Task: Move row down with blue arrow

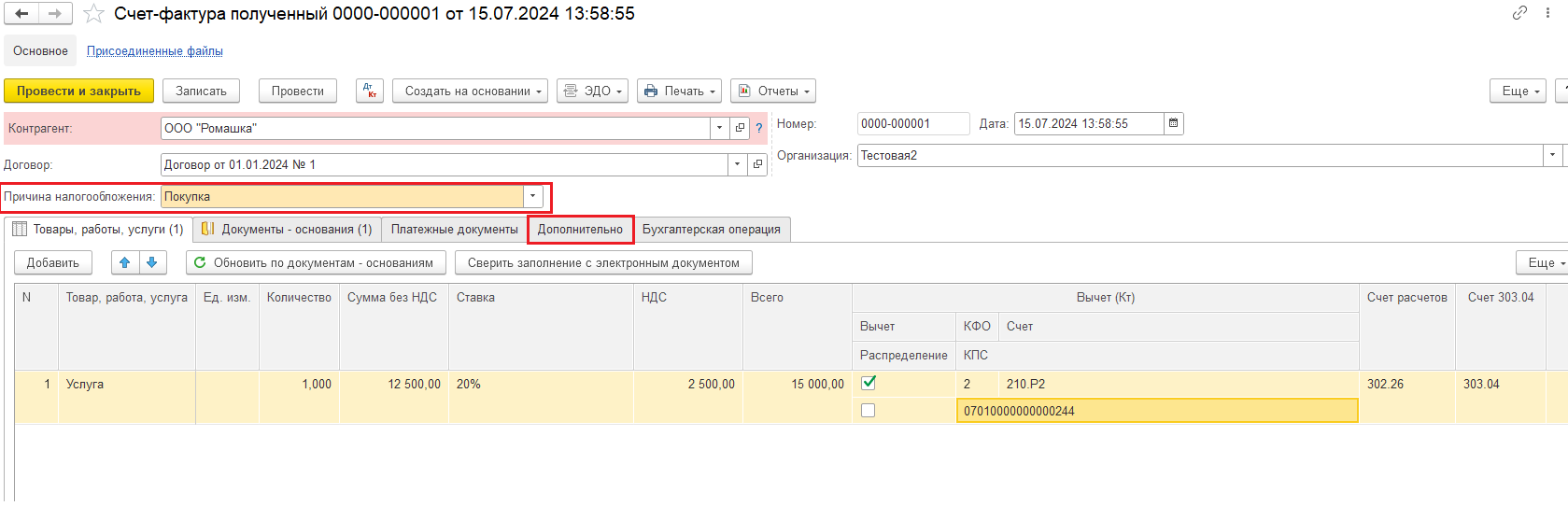Action: [152, 262]
